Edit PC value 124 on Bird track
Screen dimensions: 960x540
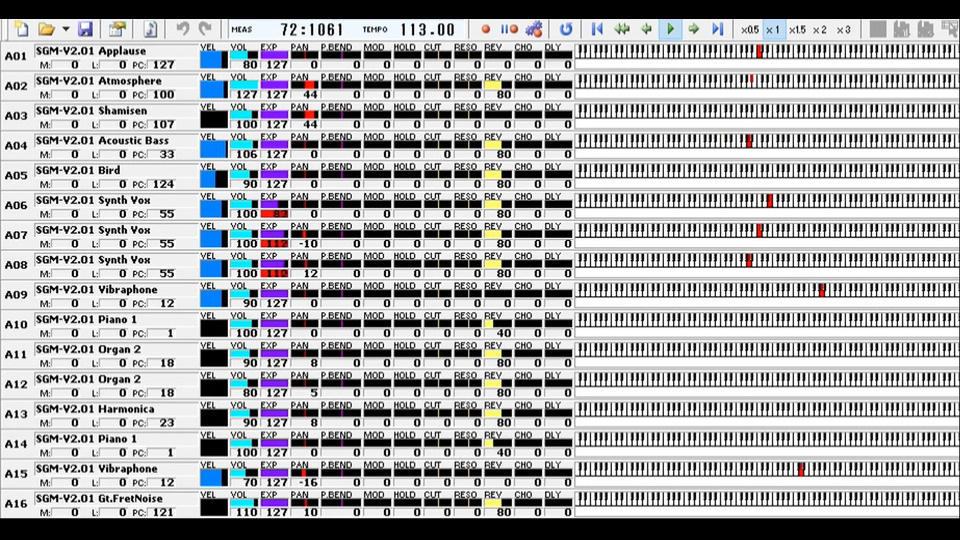pos(162,184)
